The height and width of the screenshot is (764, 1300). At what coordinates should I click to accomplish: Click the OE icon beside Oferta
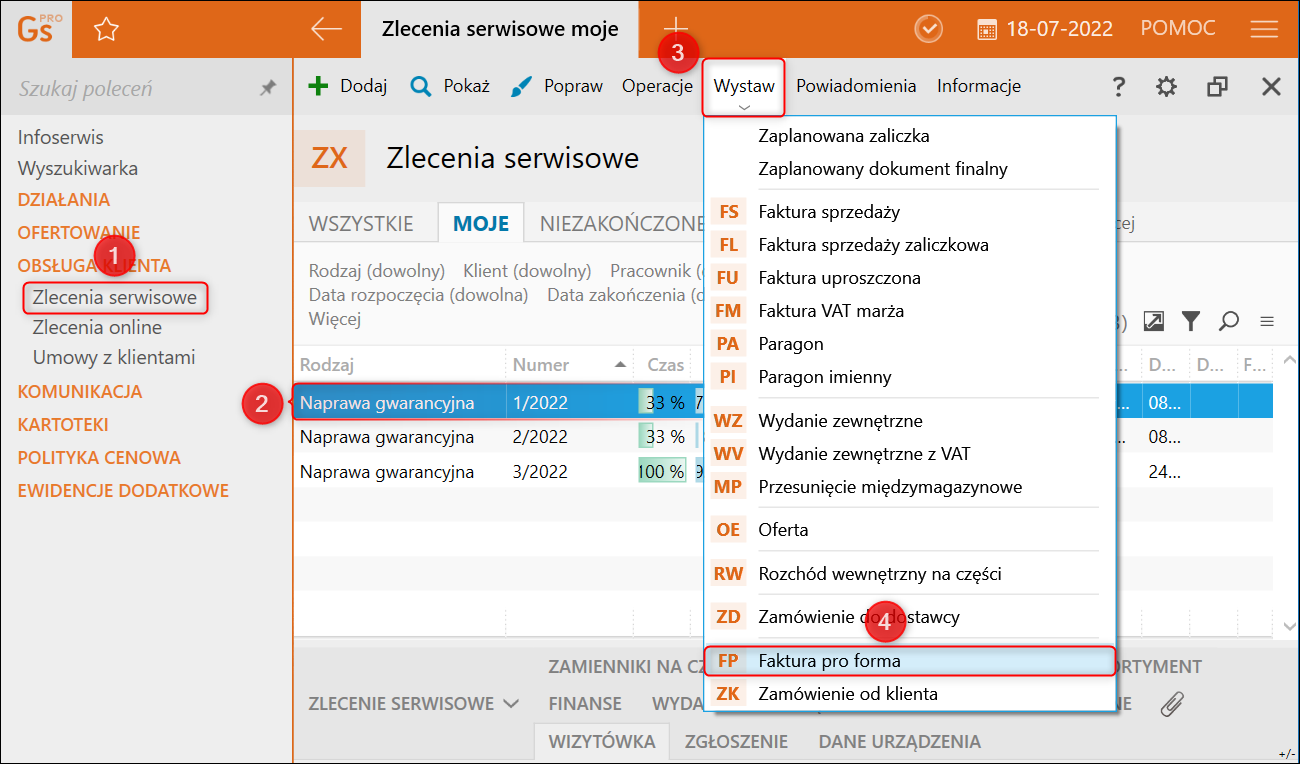(x=728, y=530)
